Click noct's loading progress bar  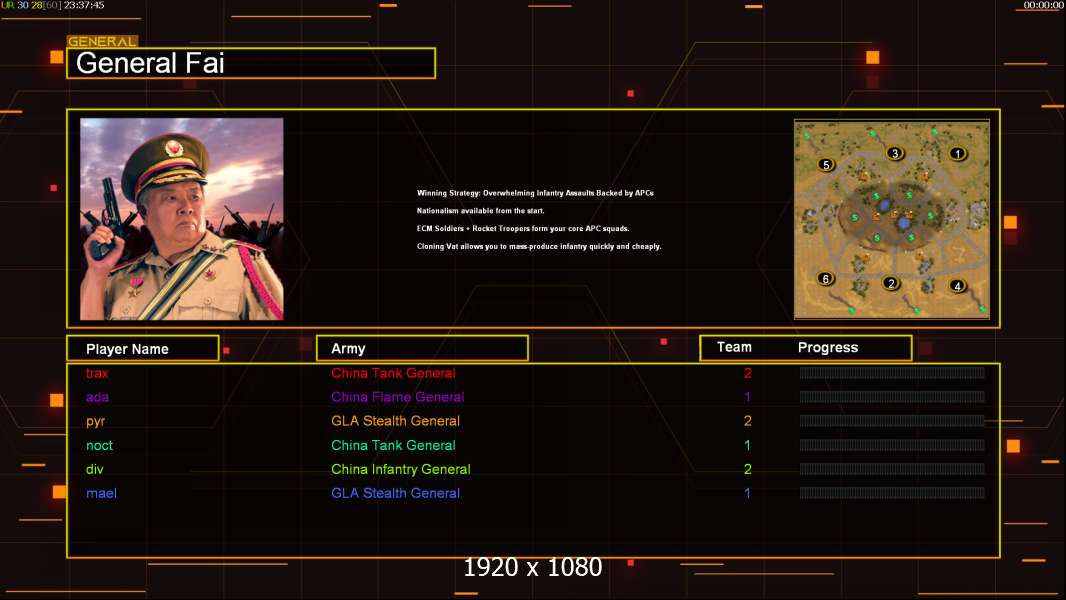(x=892, y=445)
